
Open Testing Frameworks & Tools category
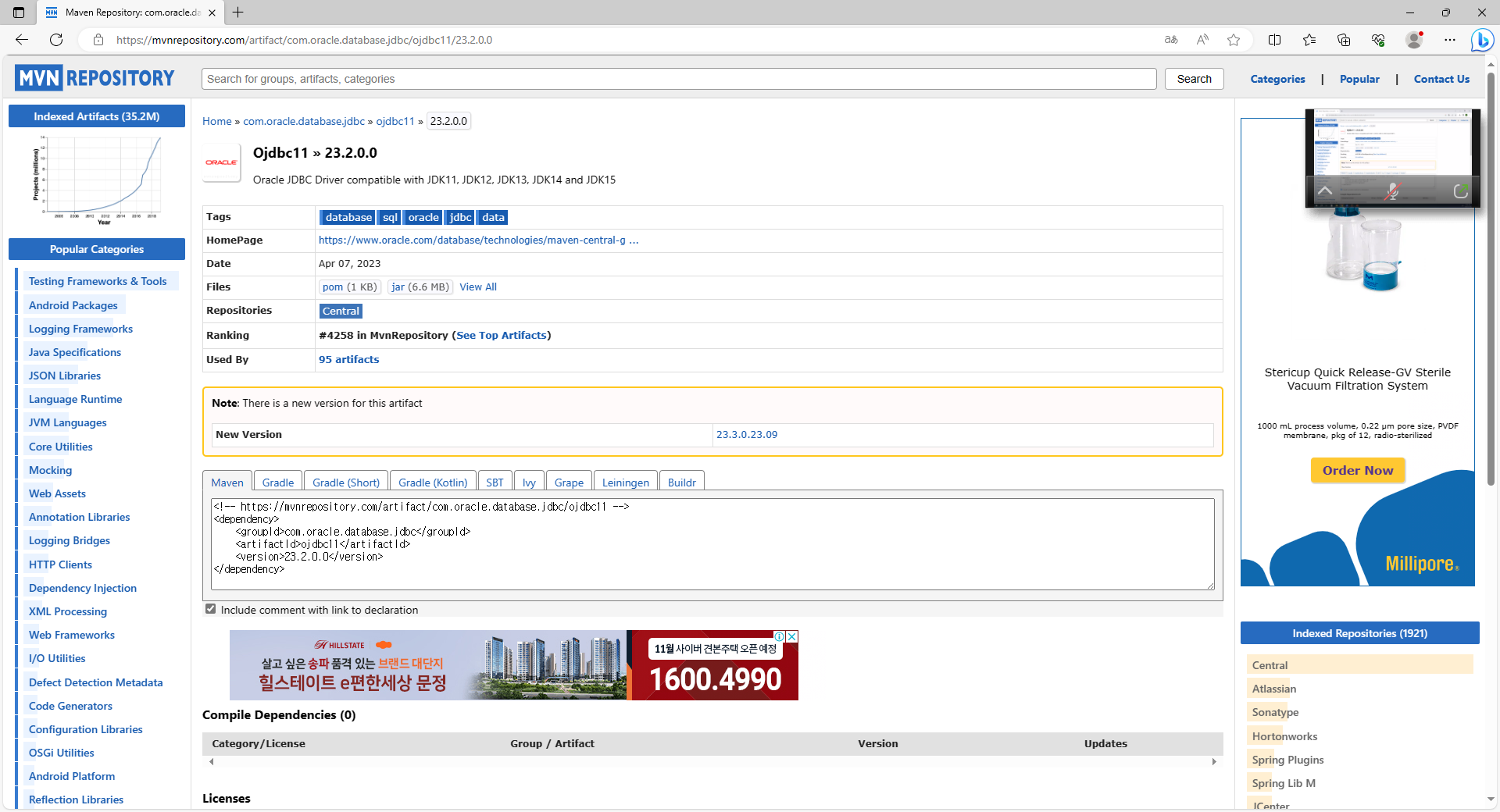point(98,281)
